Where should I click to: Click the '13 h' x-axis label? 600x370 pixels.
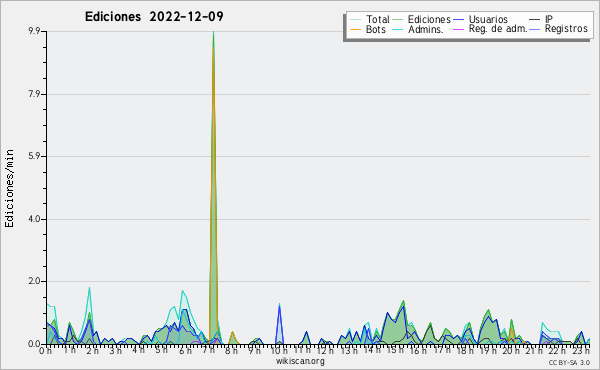[348, 351]
